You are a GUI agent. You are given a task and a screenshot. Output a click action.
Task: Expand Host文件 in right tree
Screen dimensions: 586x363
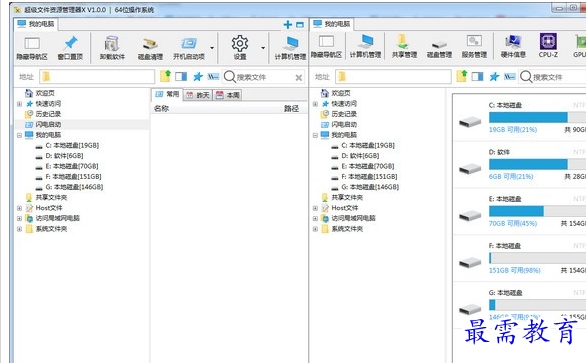[315, 208]
